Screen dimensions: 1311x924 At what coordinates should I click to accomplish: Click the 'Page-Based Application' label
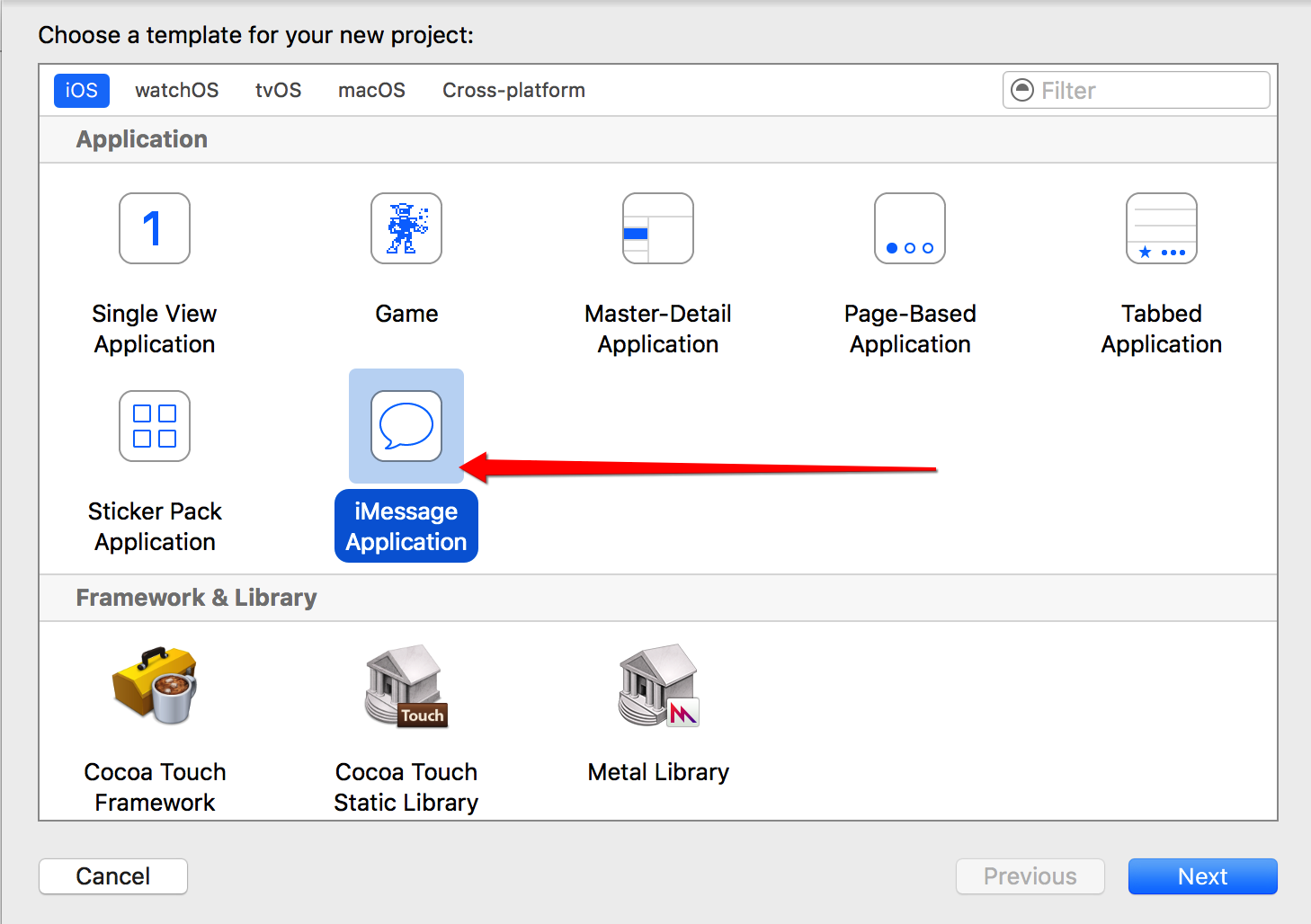pos(910,329)
